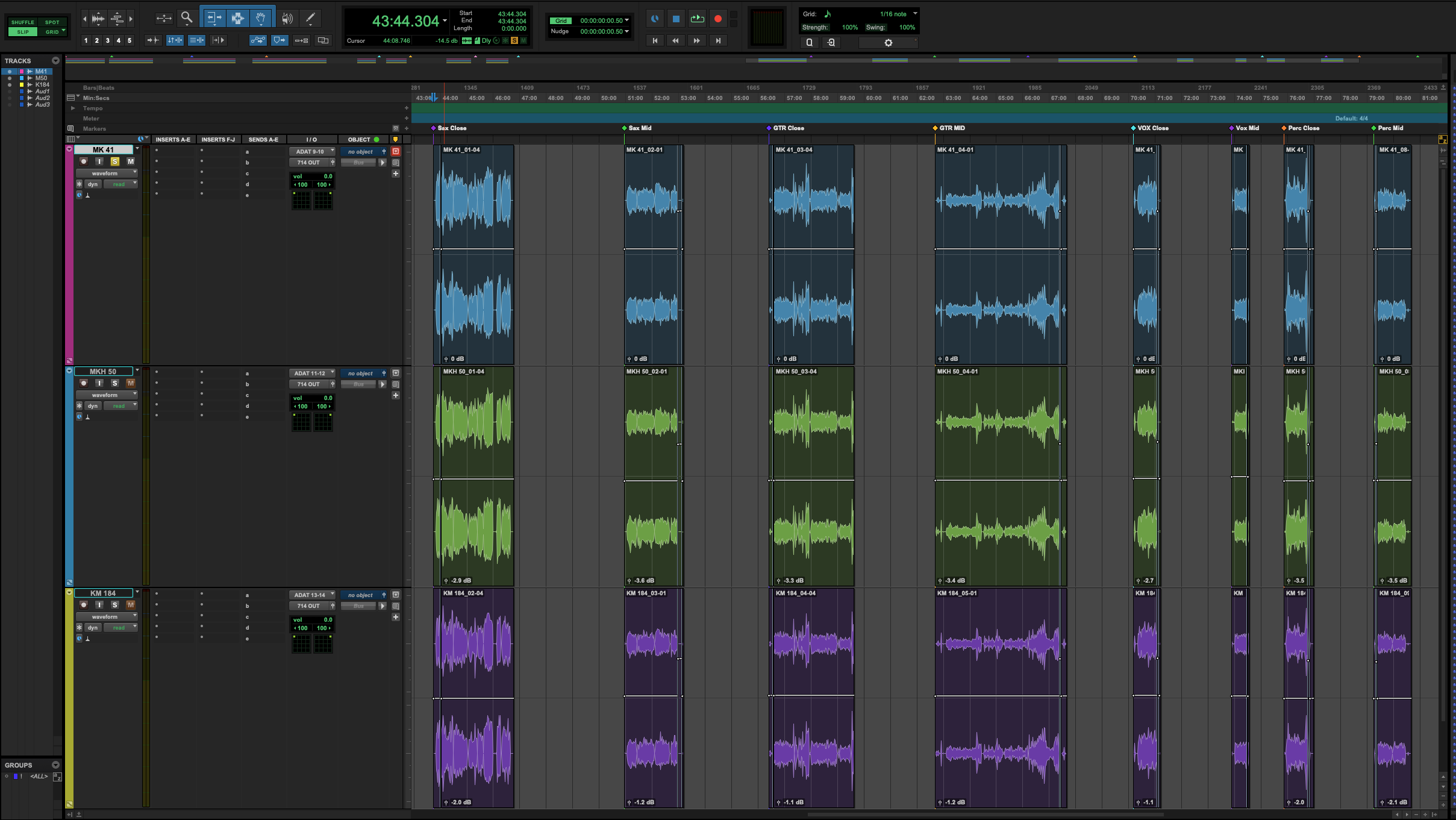The width and height of the screenshot is (1456, 820).
Task: Click Return to Zero transport button
Action: [x=655, y=40]
